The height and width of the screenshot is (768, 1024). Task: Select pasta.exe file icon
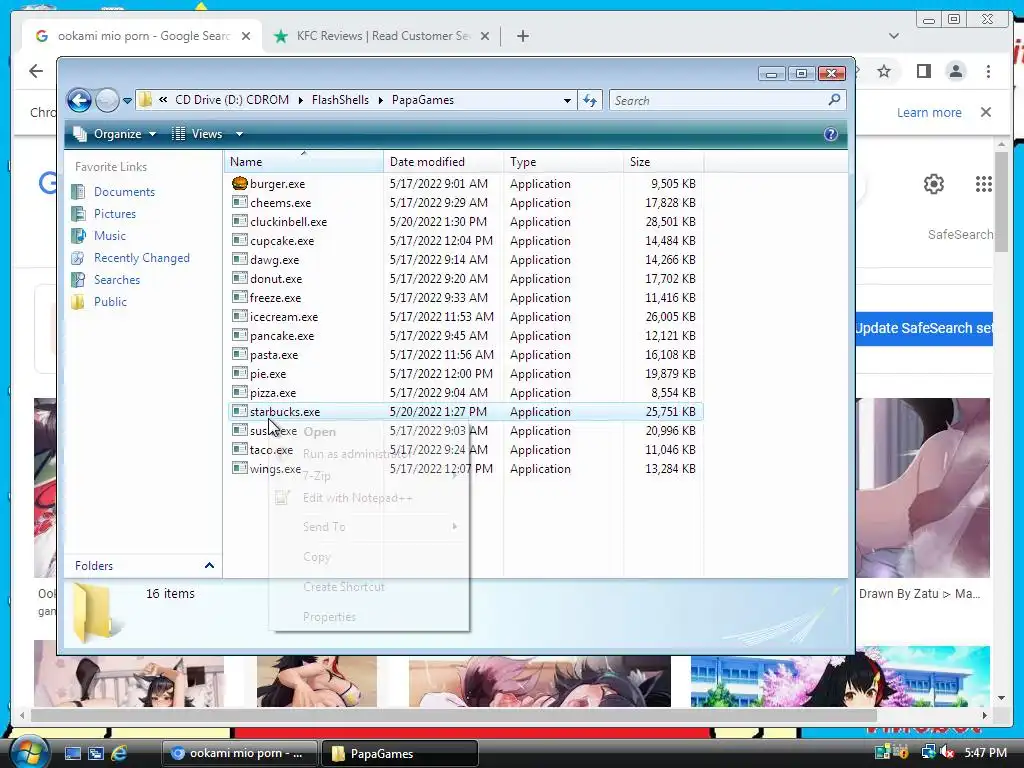pyautogui.click(x=240, y=354)
